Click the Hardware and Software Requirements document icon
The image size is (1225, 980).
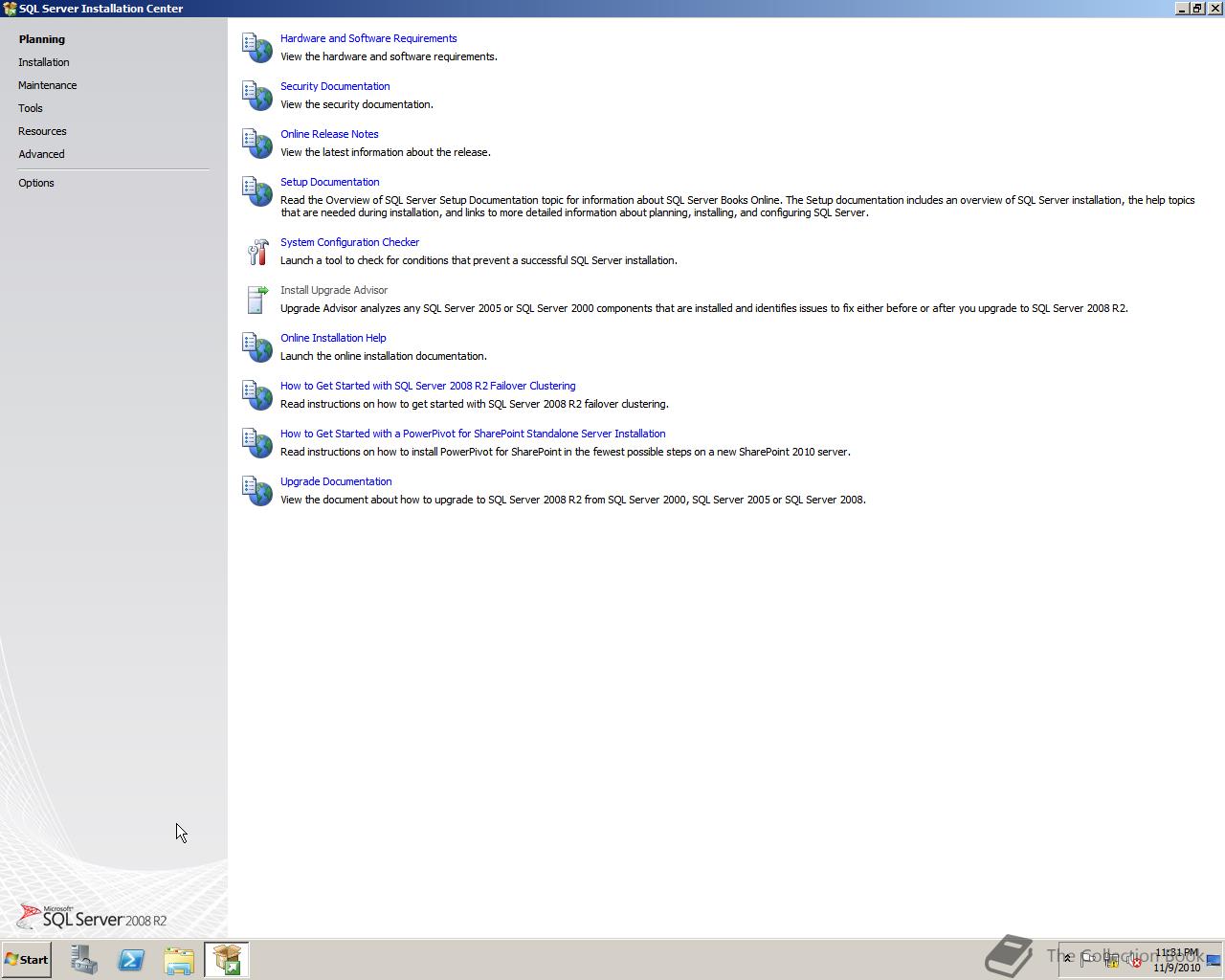[257, 48]
